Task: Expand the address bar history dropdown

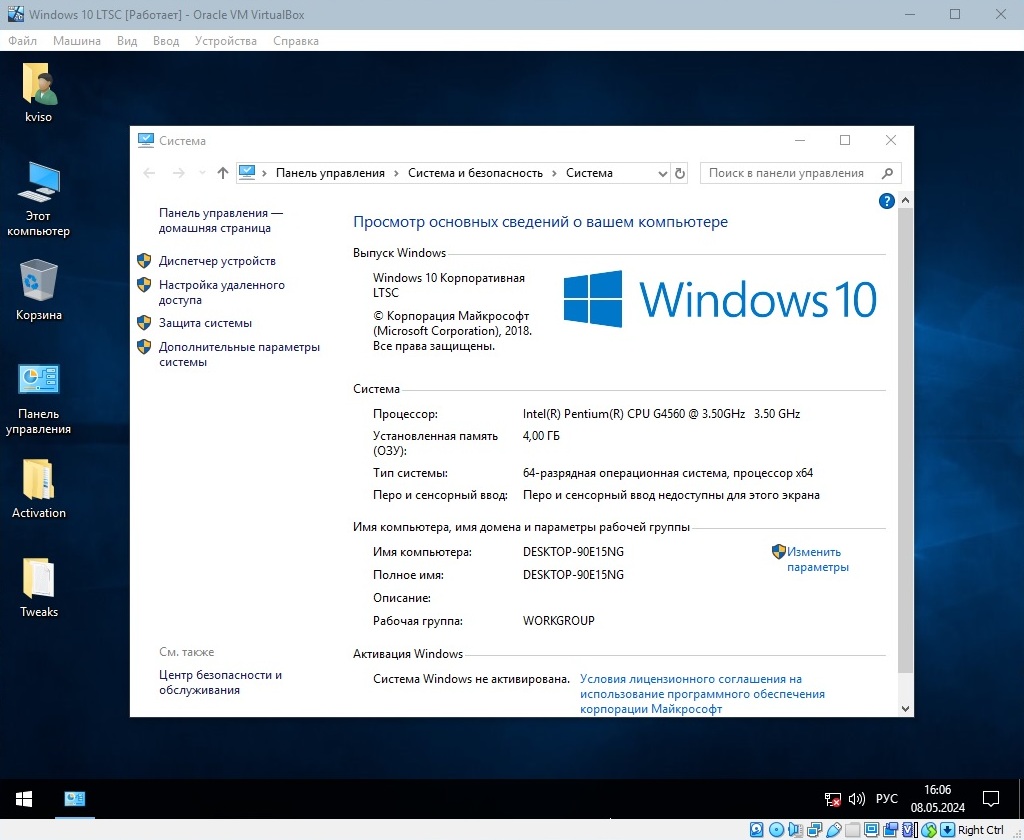Action: 662,173
